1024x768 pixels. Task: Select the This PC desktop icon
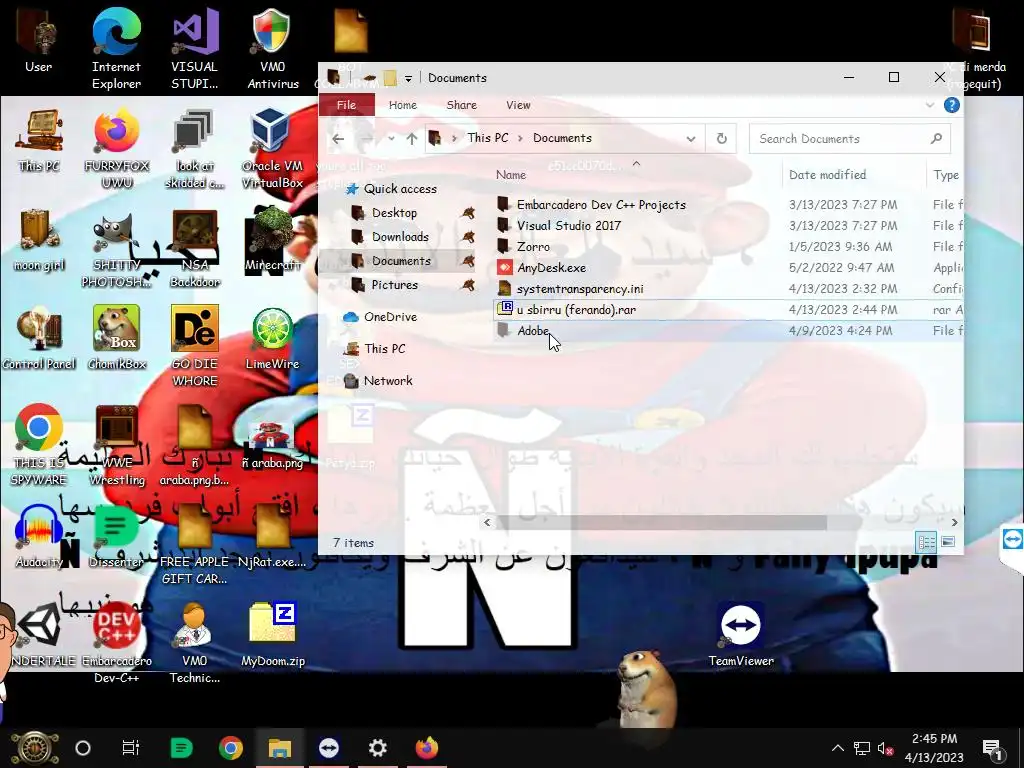(x=39, y=140)
